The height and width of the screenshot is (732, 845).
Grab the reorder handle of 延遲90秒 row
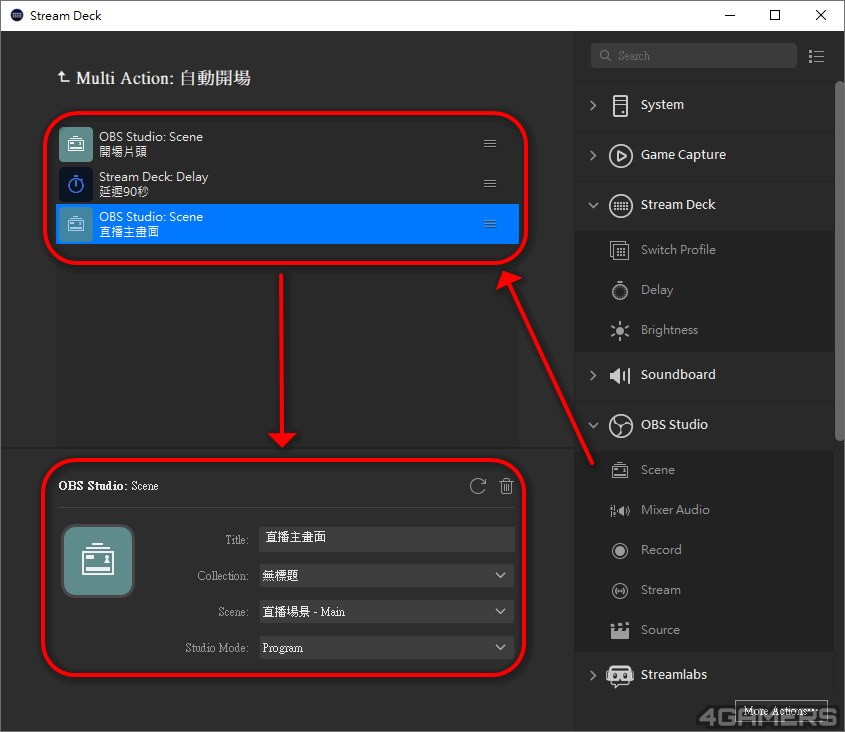pos(490,184)
